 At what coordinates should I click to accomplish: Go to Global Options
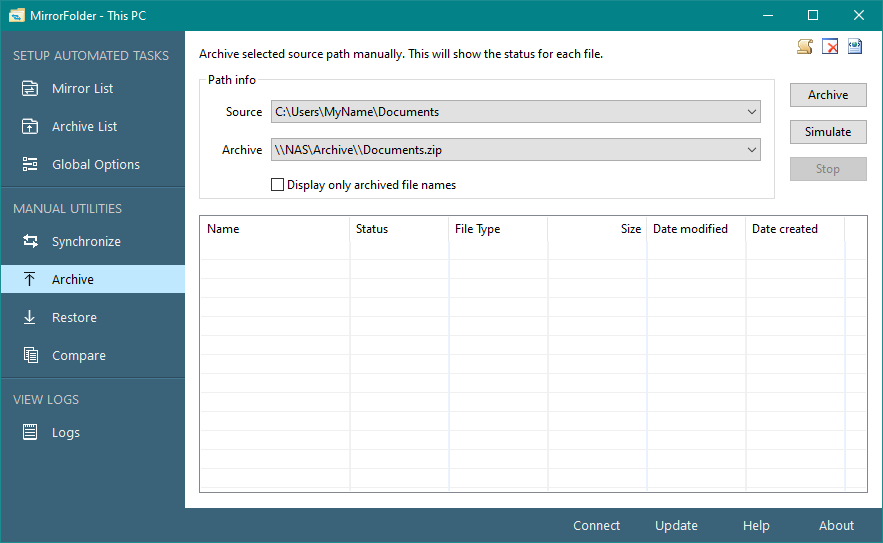coord(93,164)
